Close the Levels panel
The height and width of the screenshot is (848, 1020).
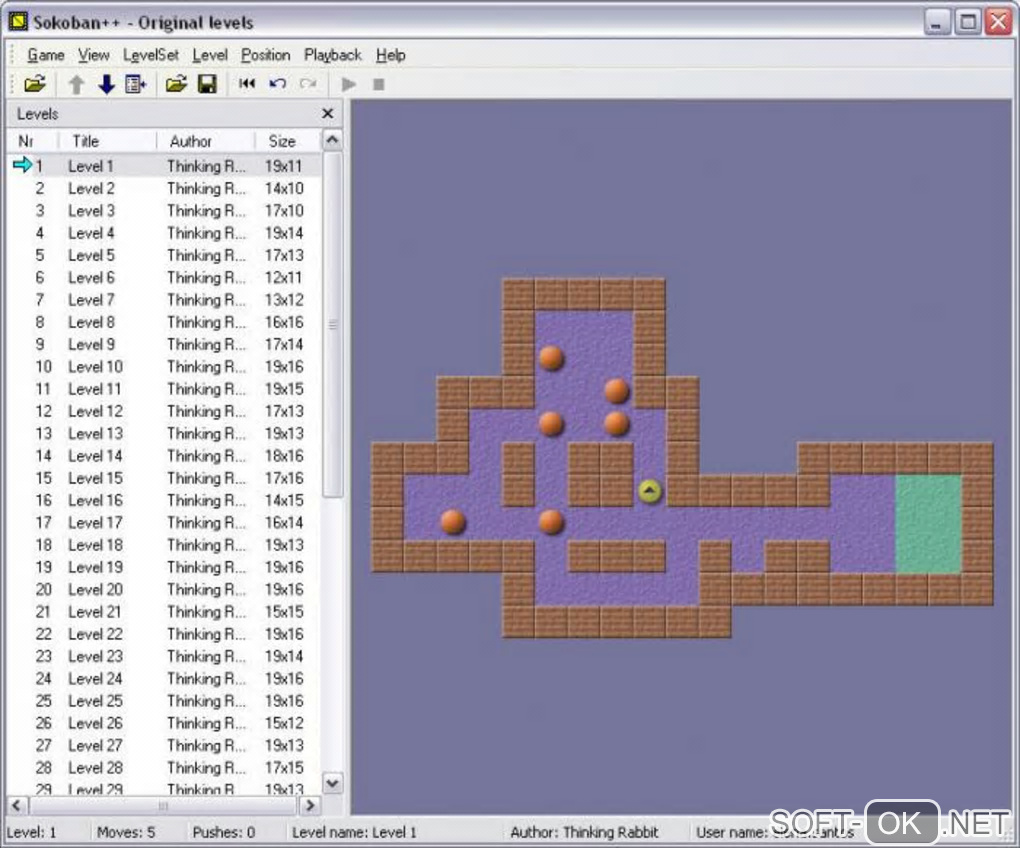coord(327,114)
